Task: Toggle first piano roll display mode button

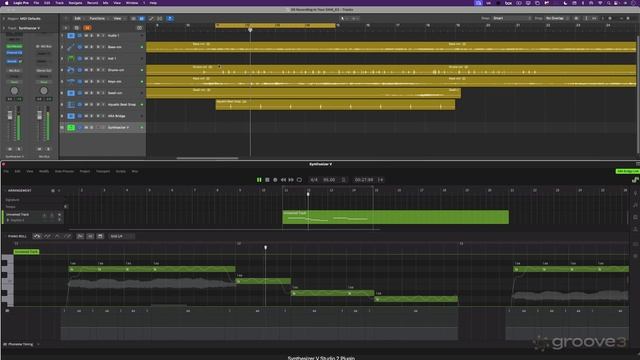Action: tap(80, 236)
